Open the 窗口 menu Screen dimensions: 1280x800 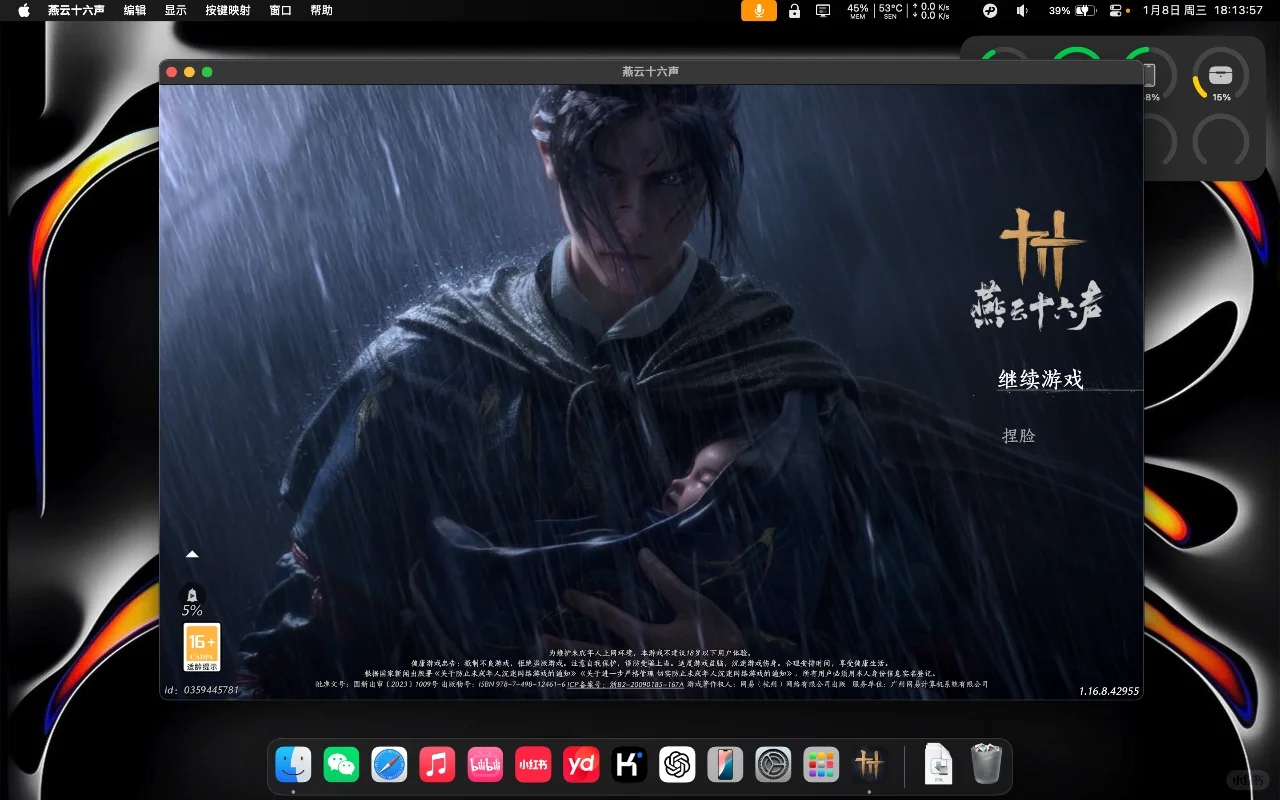pyautogui.click(x=280, y=10)
